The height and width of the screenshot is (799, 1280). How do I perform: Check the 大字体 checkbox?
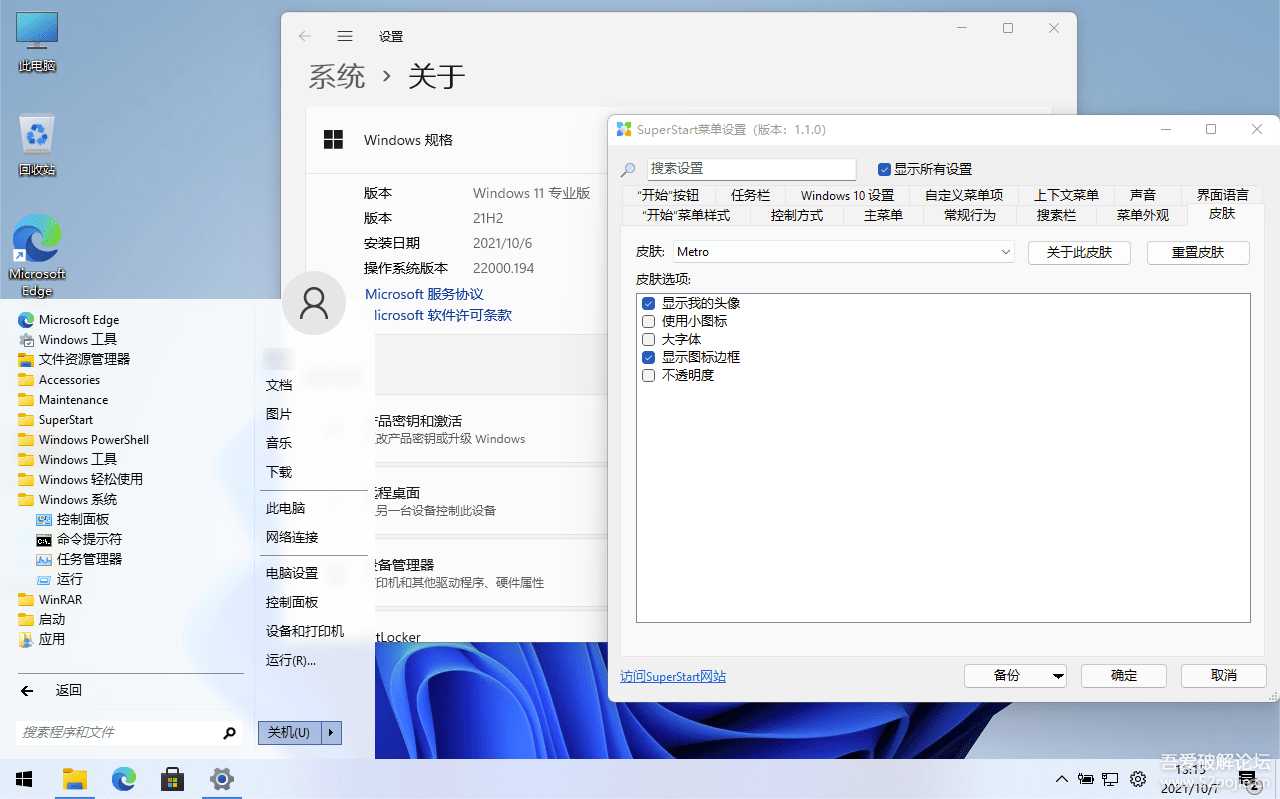point(648,339)
